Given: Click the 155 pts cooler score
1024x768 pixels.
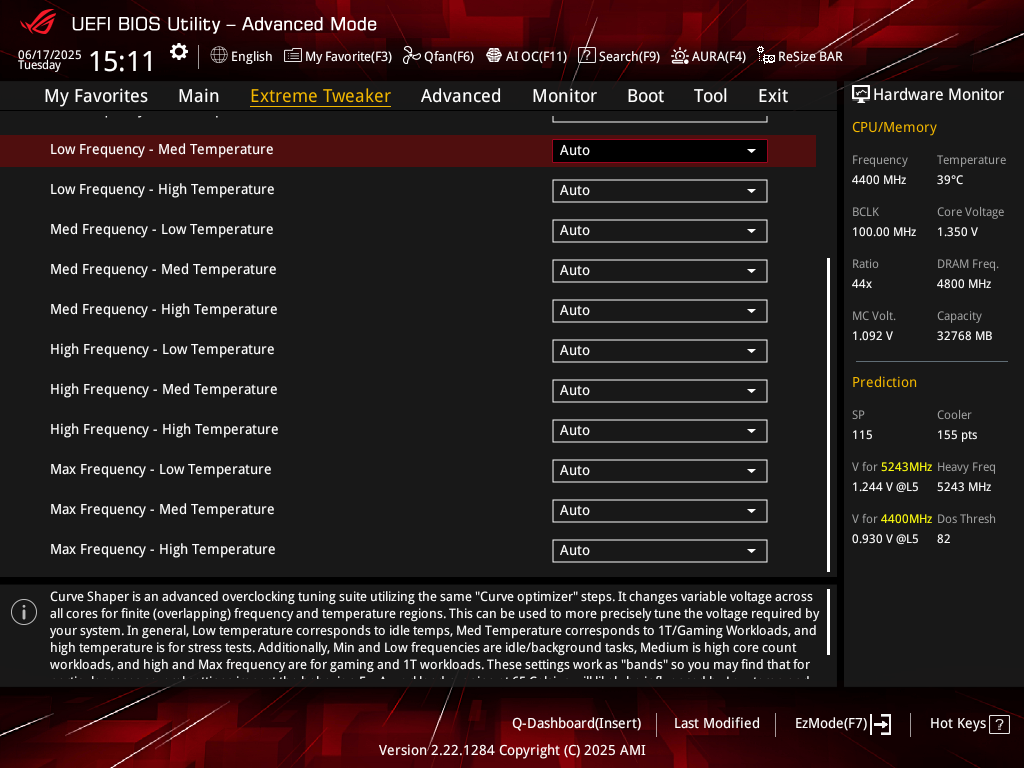Looking at the screenshot, I should click(x=957, y=435).
